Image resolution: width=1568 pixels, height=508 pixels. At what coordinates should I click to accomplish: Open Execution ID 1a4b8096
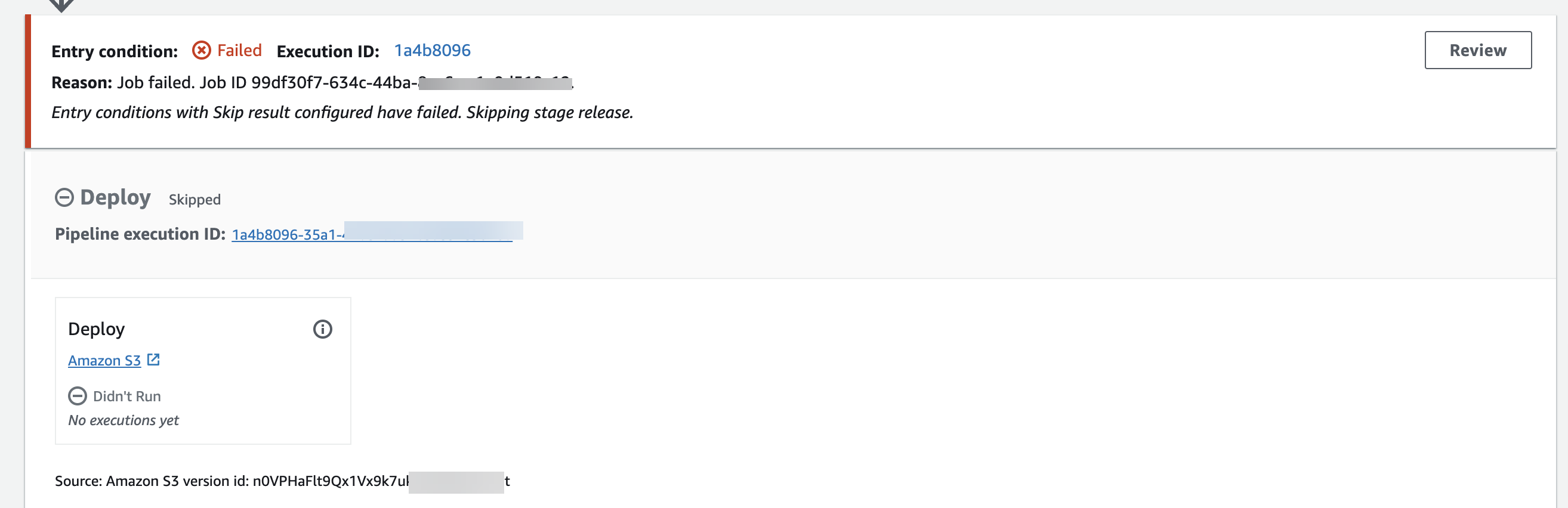click(x=432, y=51)
